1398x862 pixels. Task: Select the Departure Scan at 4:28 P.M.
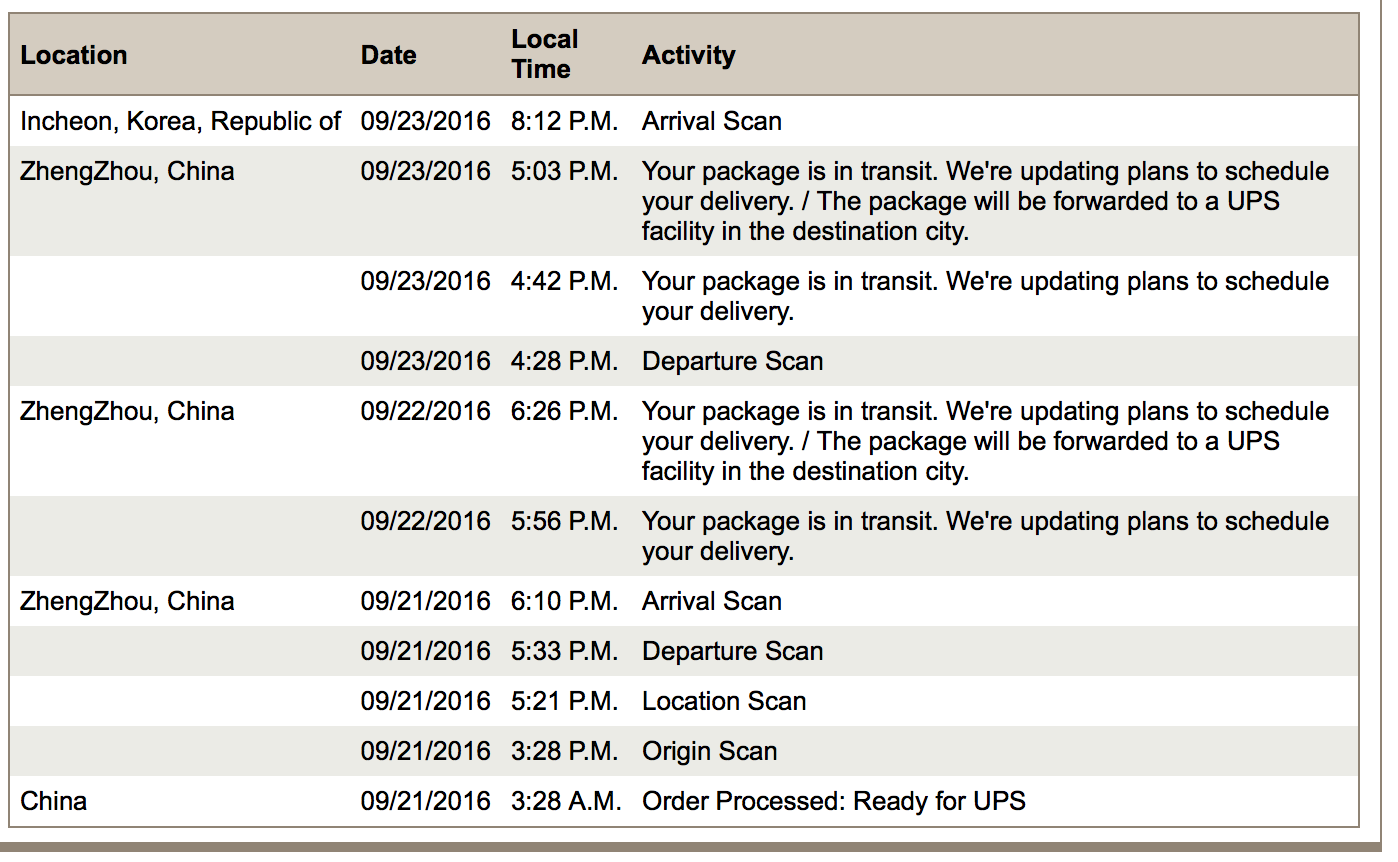point(733,361)
